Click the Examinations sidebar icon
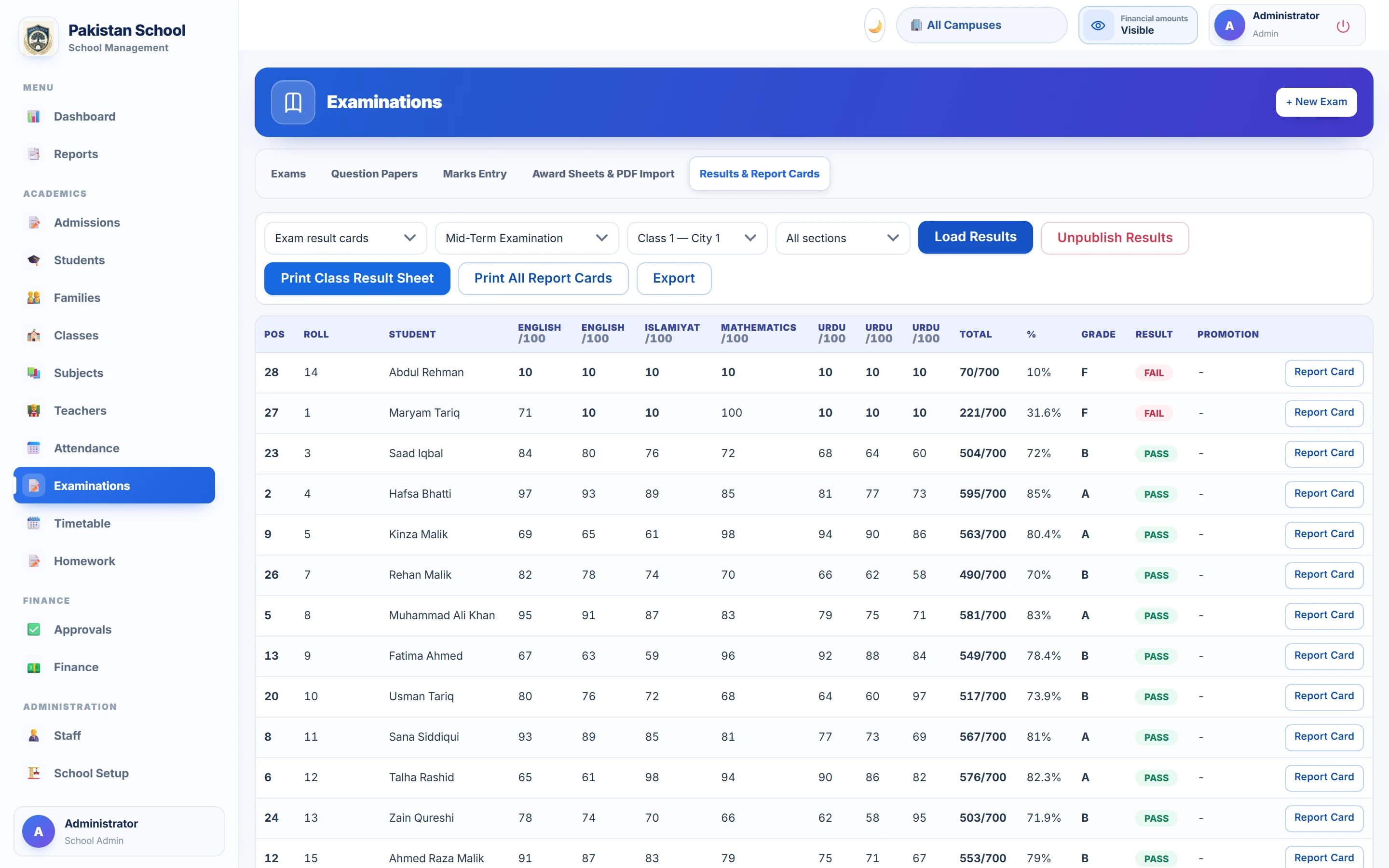The width and height of the screenshot is (1389, 868). pos(34,486)
